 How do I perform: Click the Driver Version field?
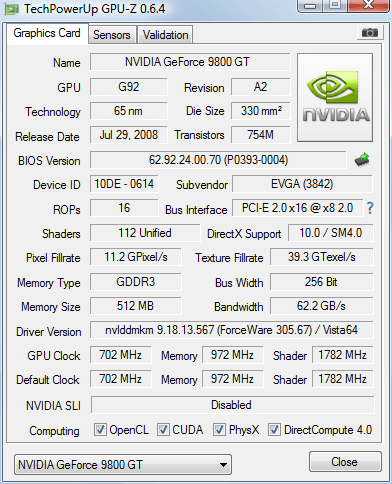(x=232, y=330)
